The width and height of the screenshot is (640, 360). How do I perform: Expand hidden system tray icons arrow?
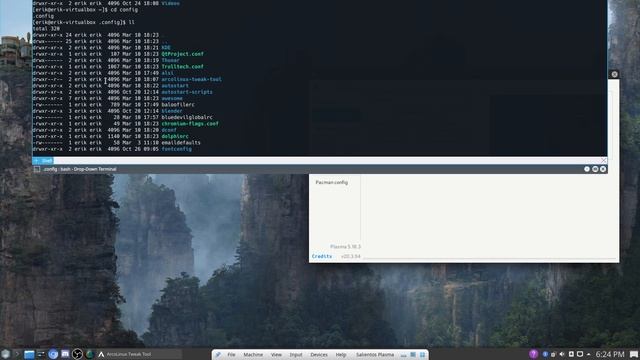point(589,354)
